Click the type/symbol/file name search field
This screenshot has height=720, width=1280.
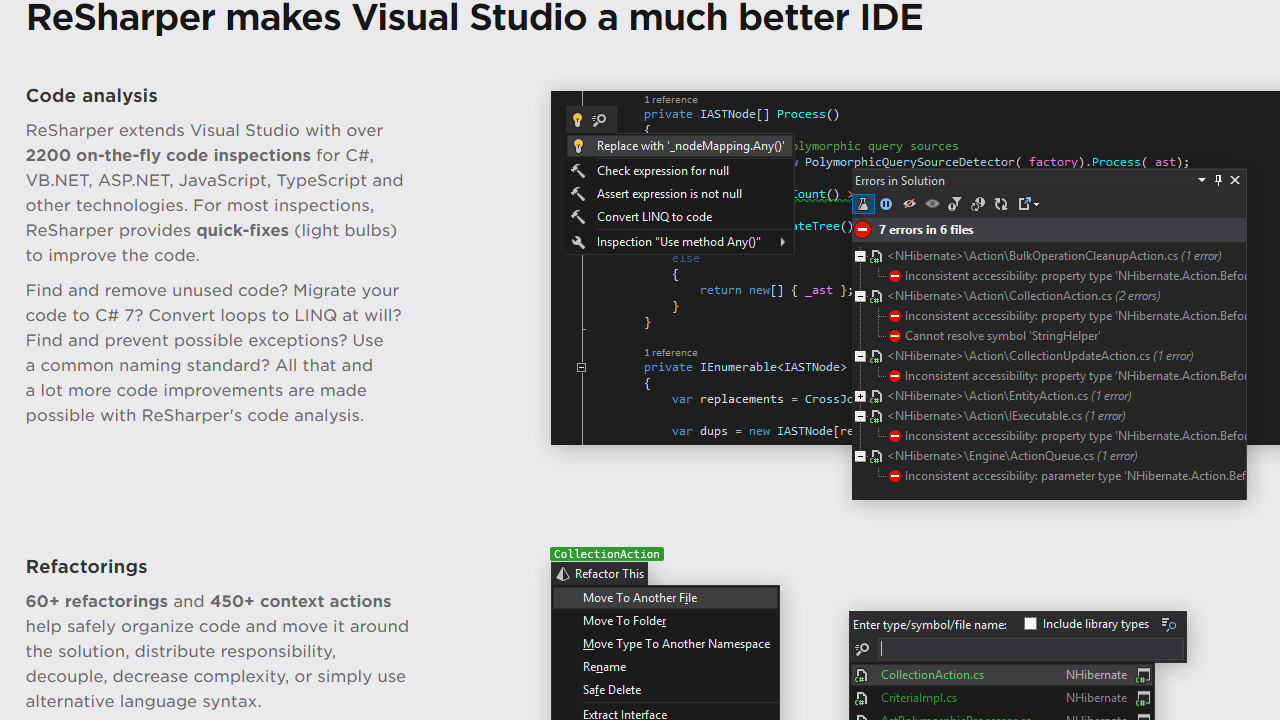1030,649
